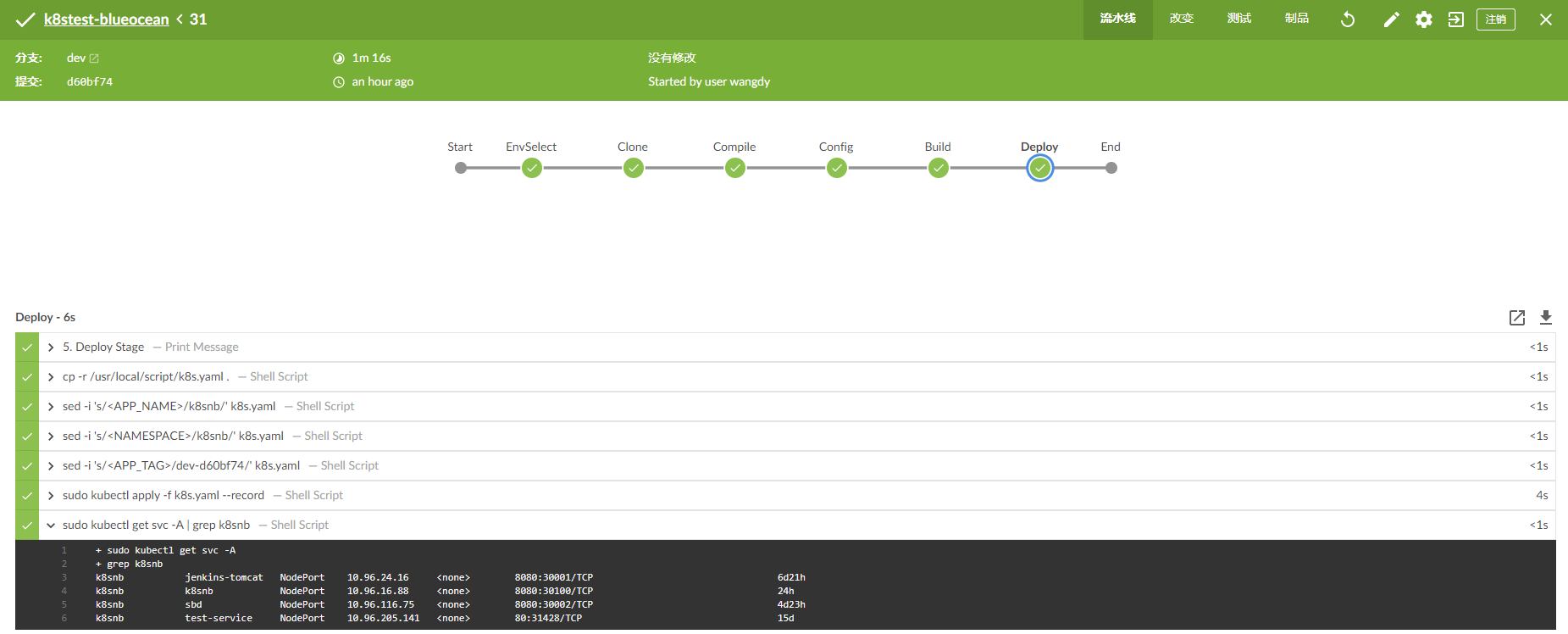
Task: Open the k8stest-blueocean pipeline link
Action: [106, 19]
